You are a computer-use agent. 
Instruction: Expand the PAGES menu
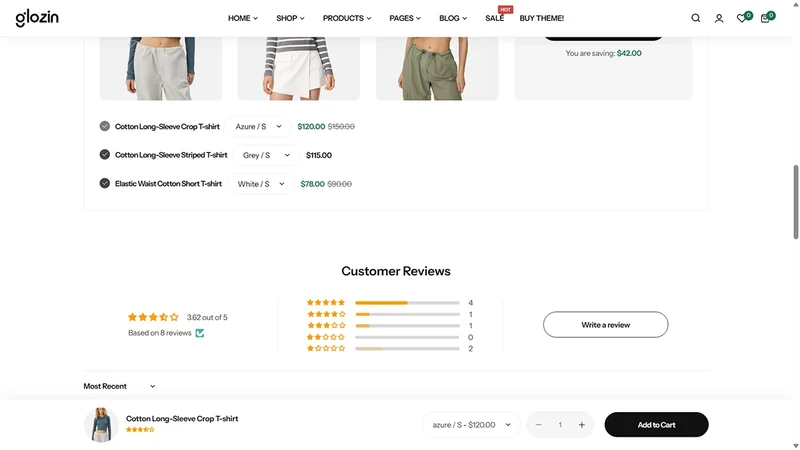[405, 18]
